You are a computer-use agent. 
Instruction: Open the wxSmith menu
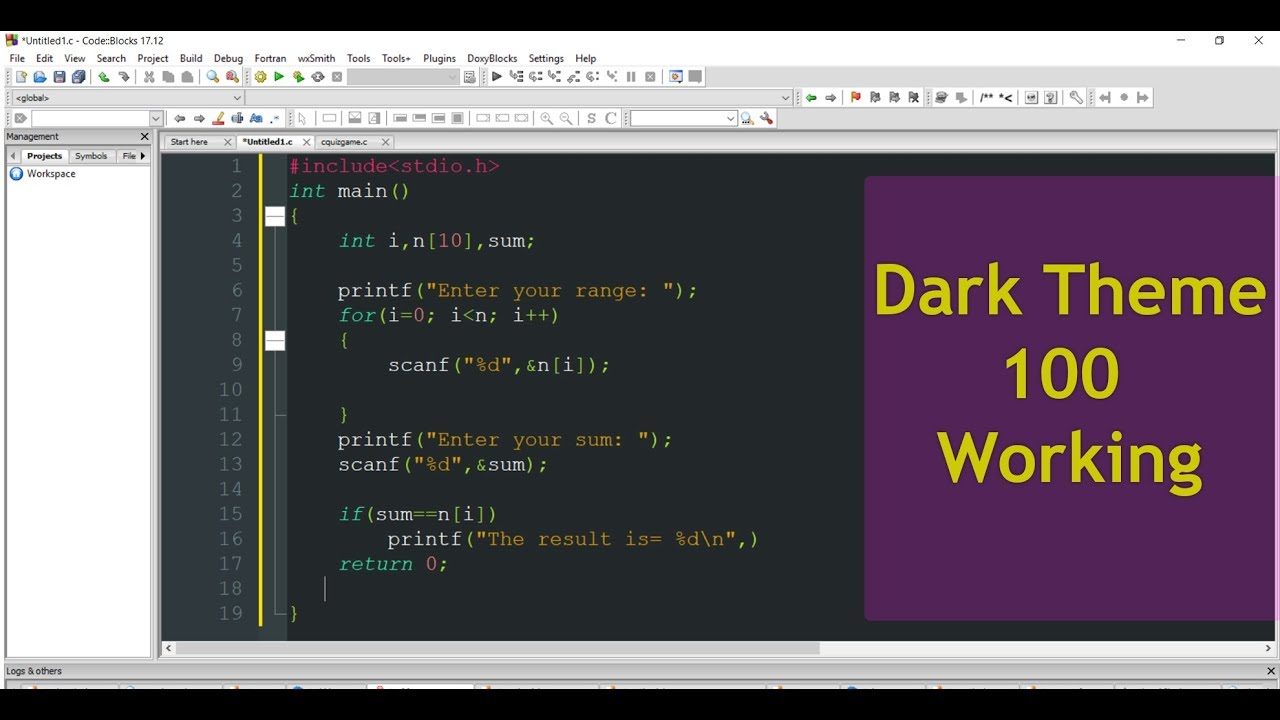pyautogui.click(x=316, y=58)
